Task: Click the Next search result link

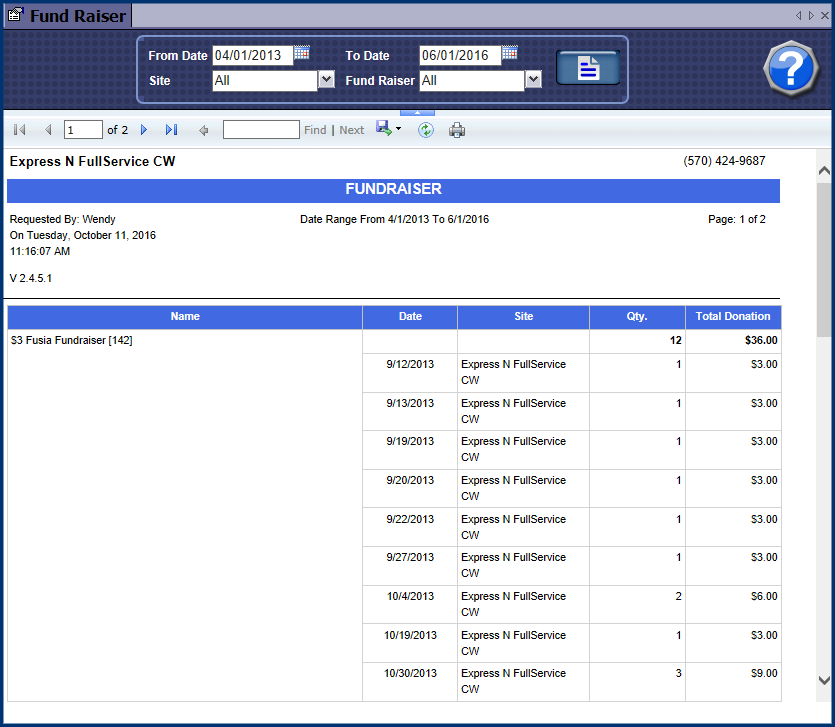Action: point(351,130)
